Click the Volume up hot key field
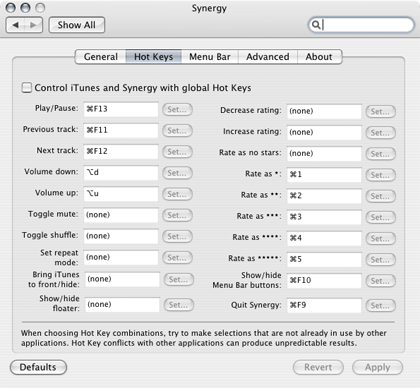This screenshot has width=420, height=388. click(121, 194)
